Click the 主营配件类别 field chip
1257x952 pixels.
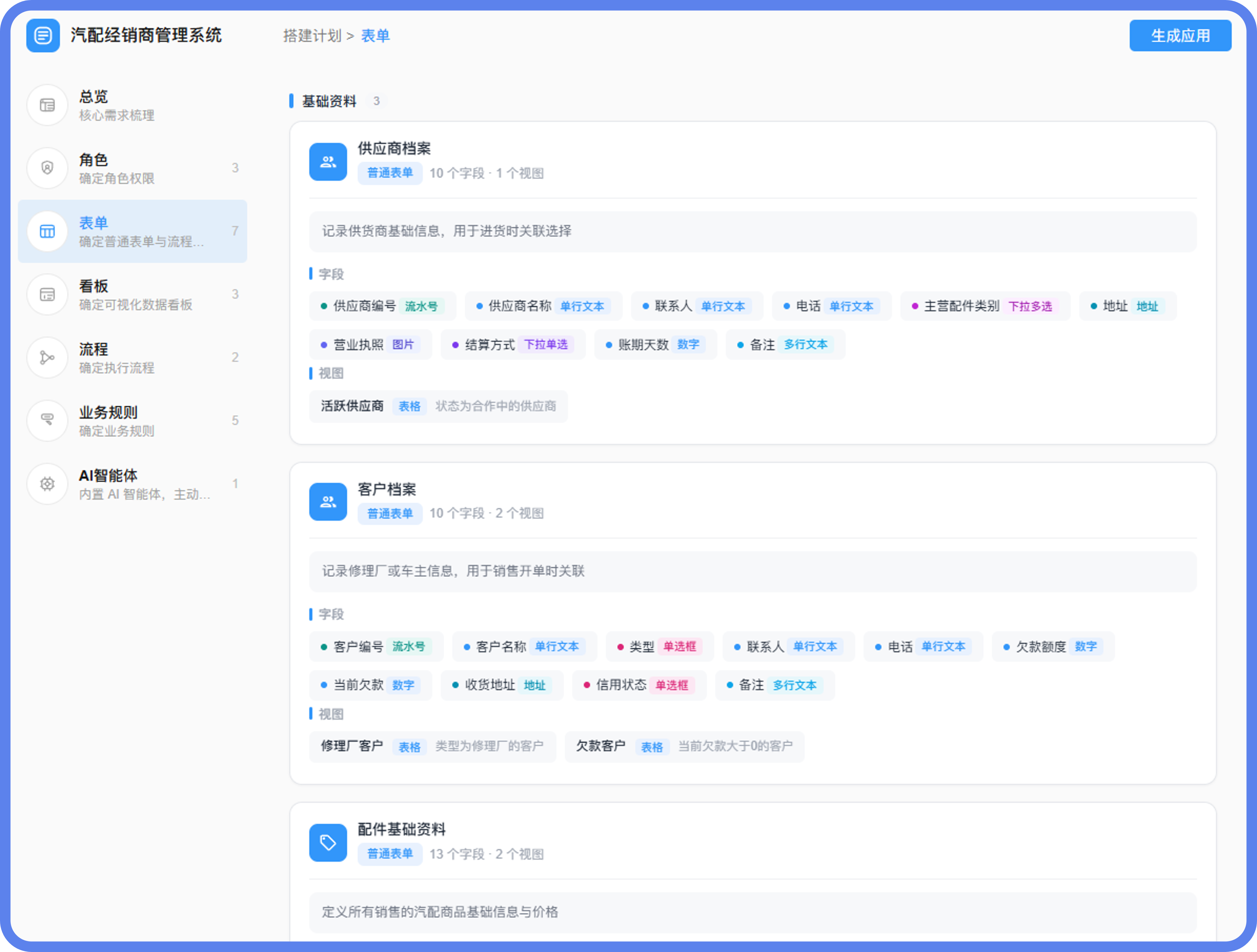[x=985, y=306]
